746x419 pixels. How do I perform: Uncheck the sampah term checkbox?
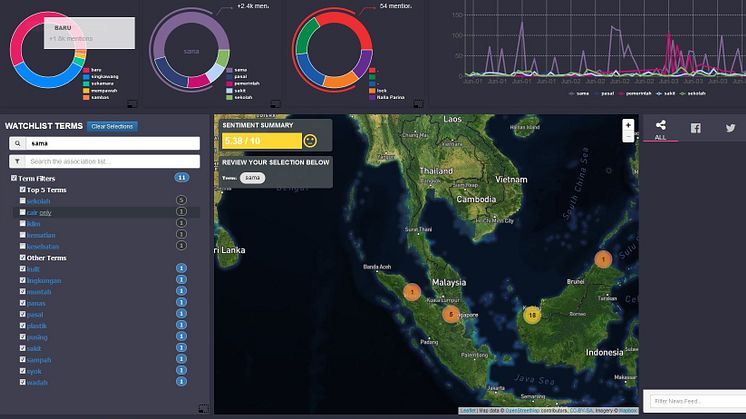point(22,360)
